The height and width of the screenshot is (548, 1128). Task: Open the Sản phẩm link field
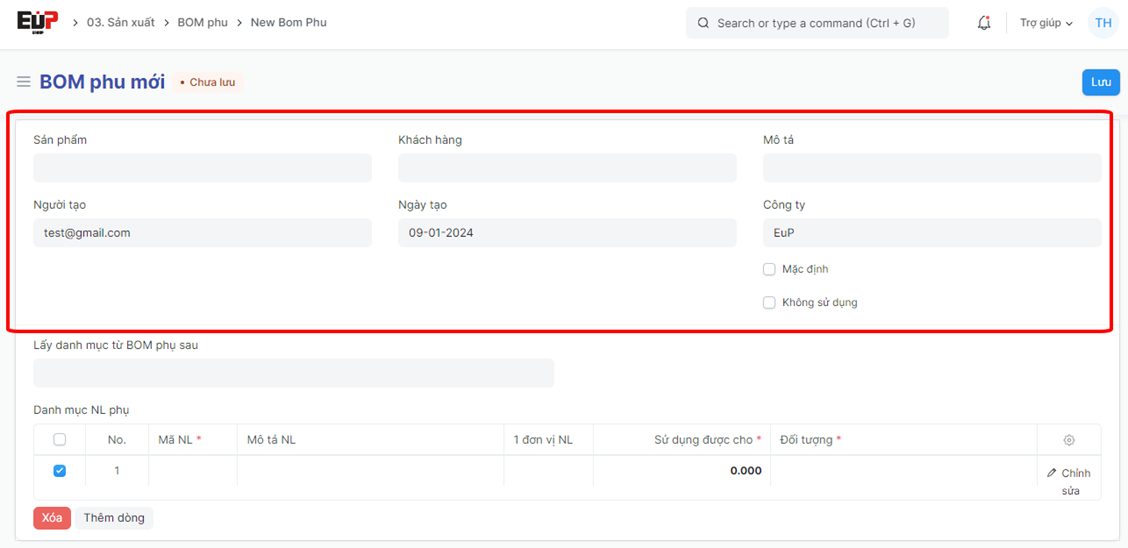point(202,168)
